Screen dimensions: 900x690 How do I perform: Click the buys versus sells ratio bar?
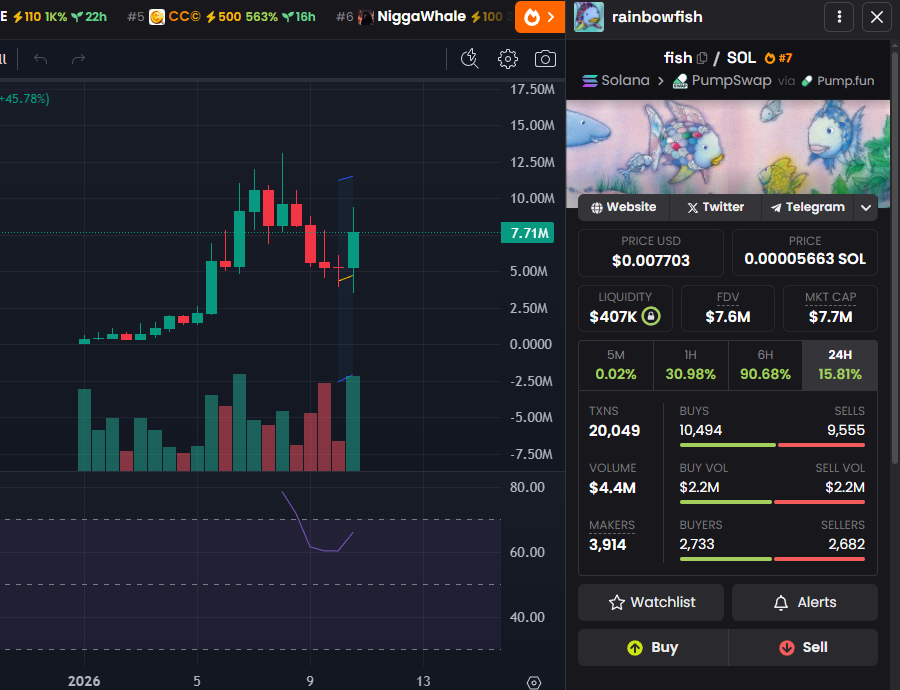pos(772,445)
